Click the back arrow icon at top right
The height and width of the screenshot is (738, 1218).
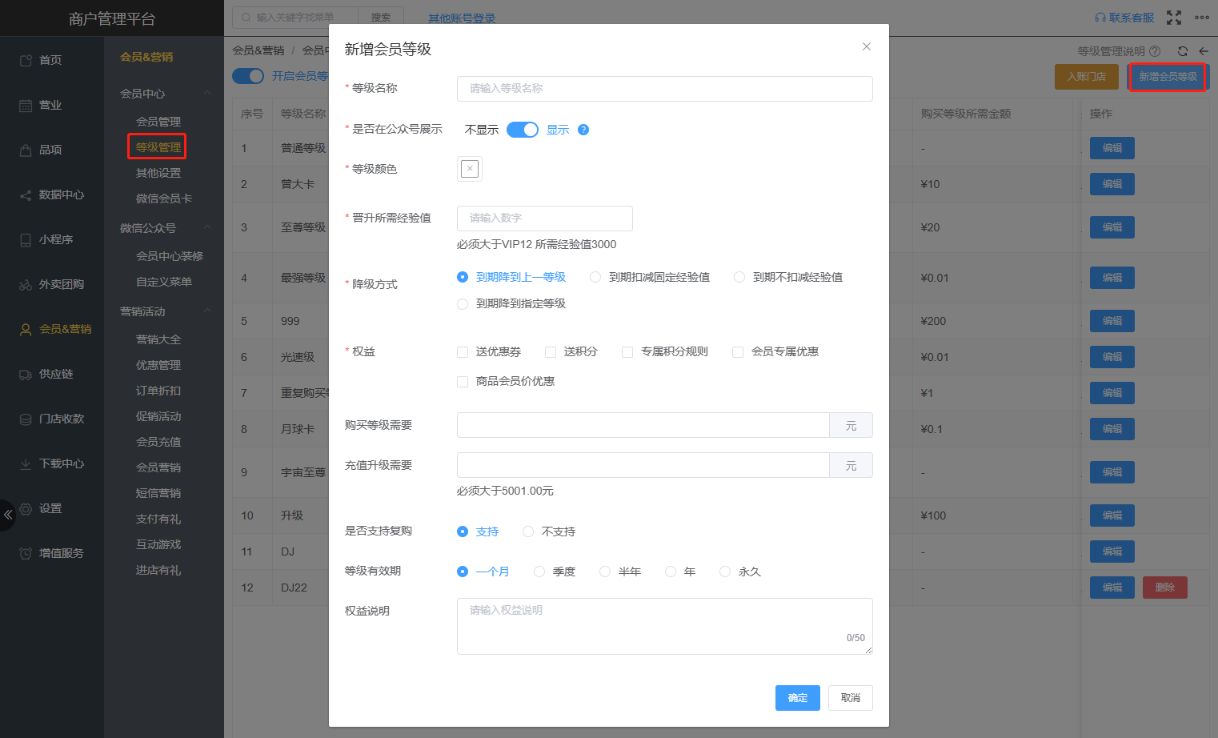click(x=1203, y=51)
